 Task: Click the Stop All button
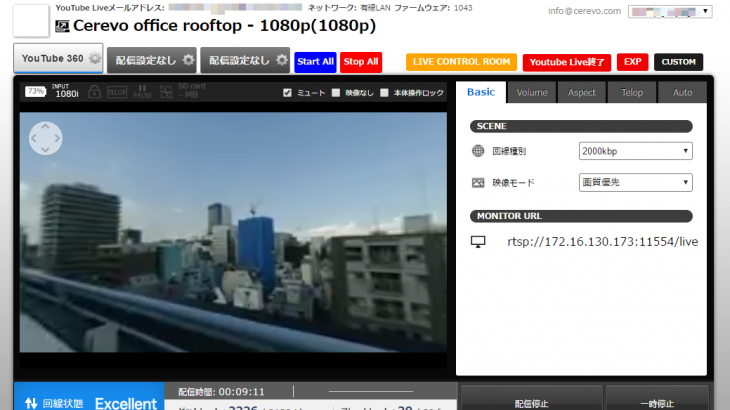[x=361, y=62]
